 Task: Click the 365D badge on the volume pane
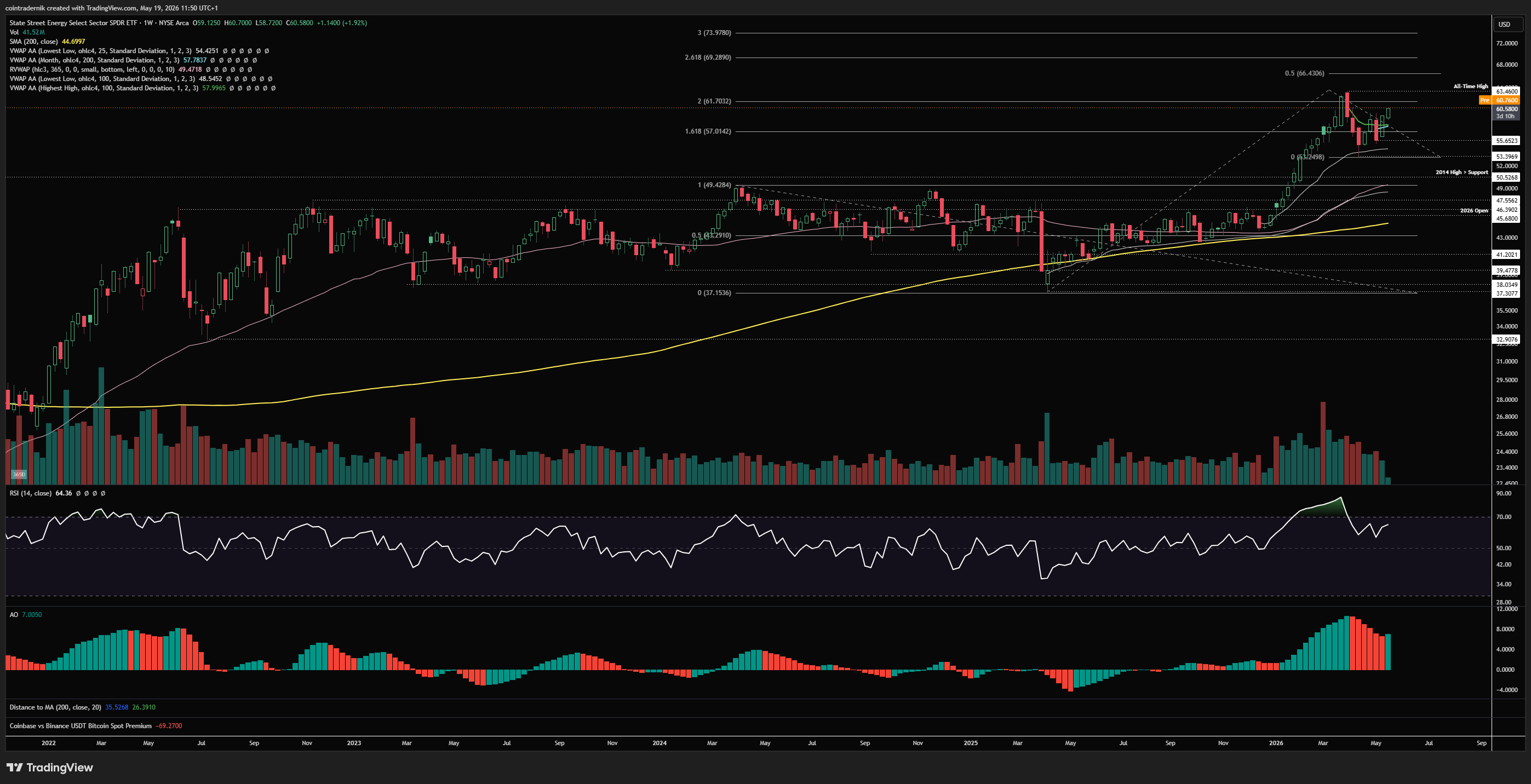coord(19,475)
